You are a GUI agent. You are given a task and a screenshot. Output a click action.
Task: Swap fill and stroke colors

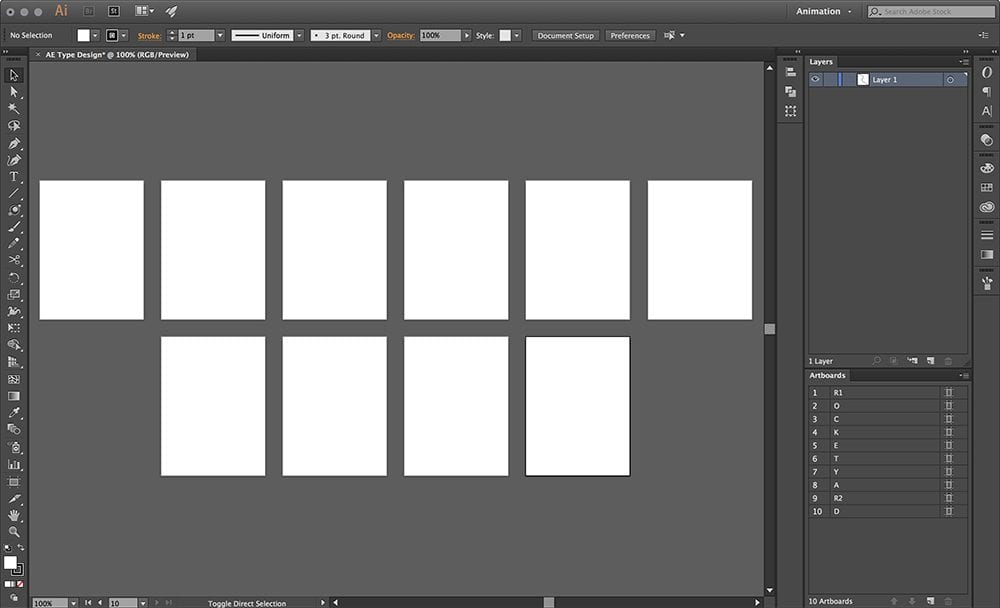(x=21, y=548)
